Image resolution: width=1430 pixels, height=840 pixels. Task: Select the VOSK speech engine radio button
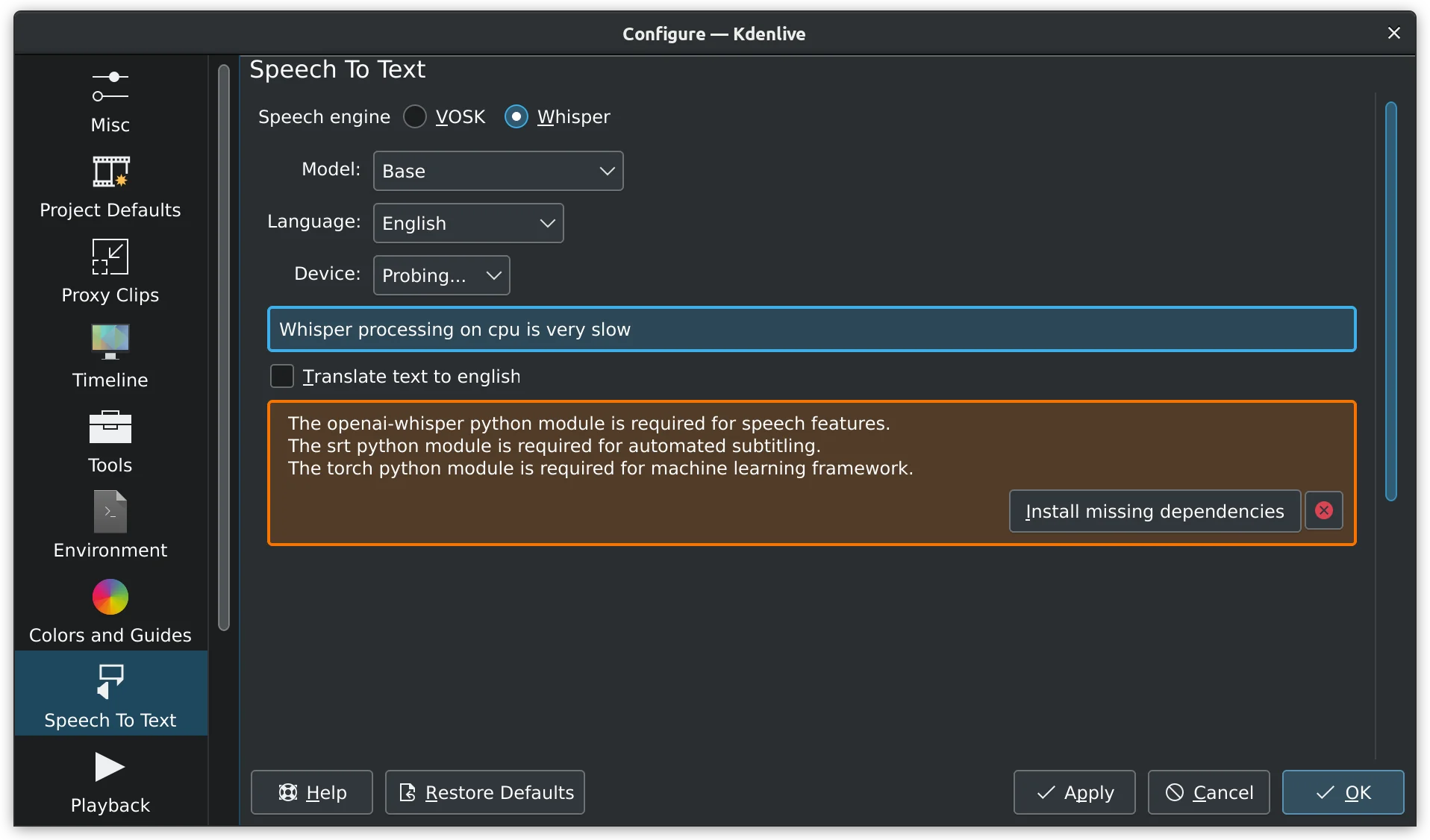(x=415, y=116)
